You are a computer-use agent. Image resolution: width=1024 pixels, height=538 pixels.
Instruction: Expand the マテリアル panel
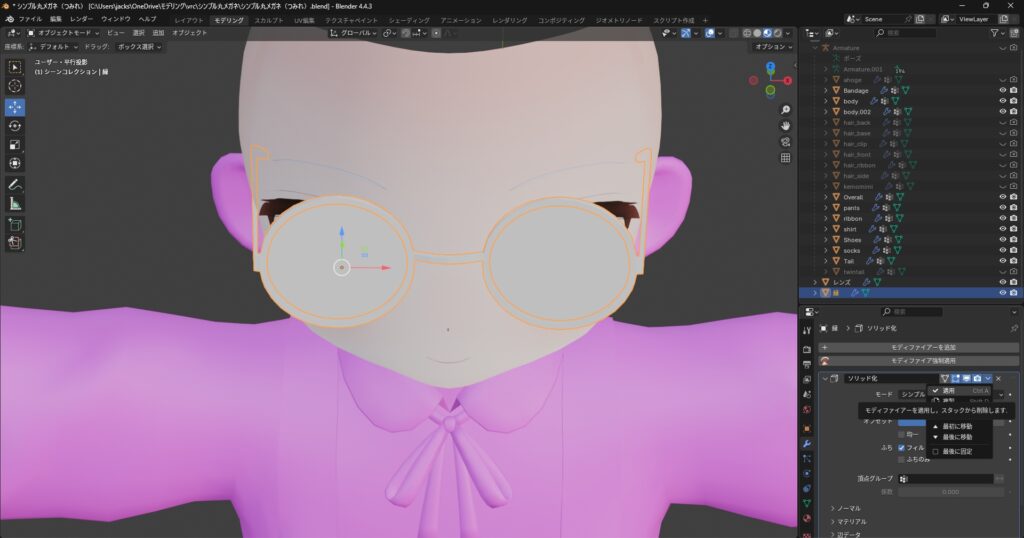tap(851, 522)
